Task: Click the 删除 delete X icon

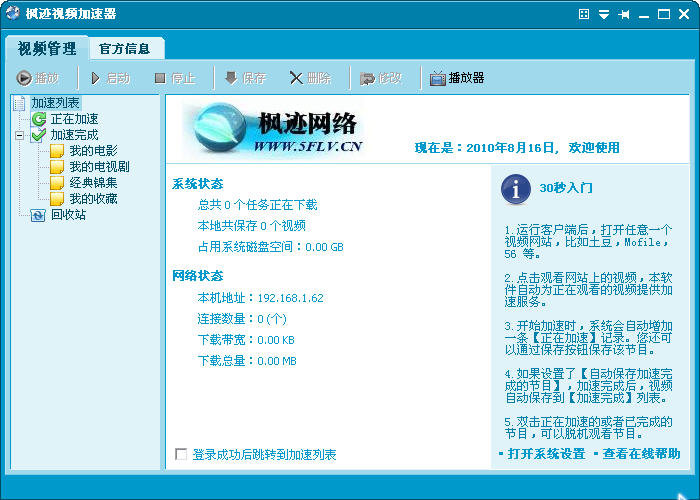Action: point(296,78)
